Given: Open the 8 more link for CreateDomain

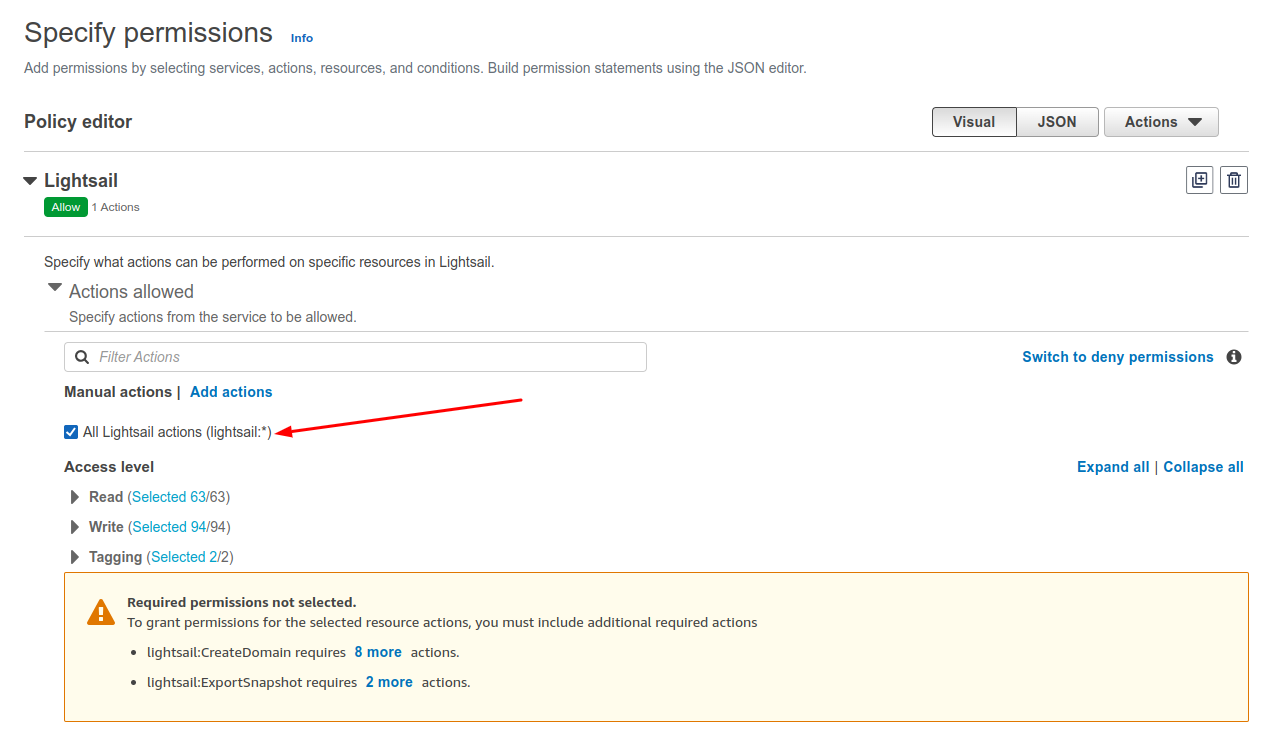Looking at the screenshot, I should click(x=378, y=652).
